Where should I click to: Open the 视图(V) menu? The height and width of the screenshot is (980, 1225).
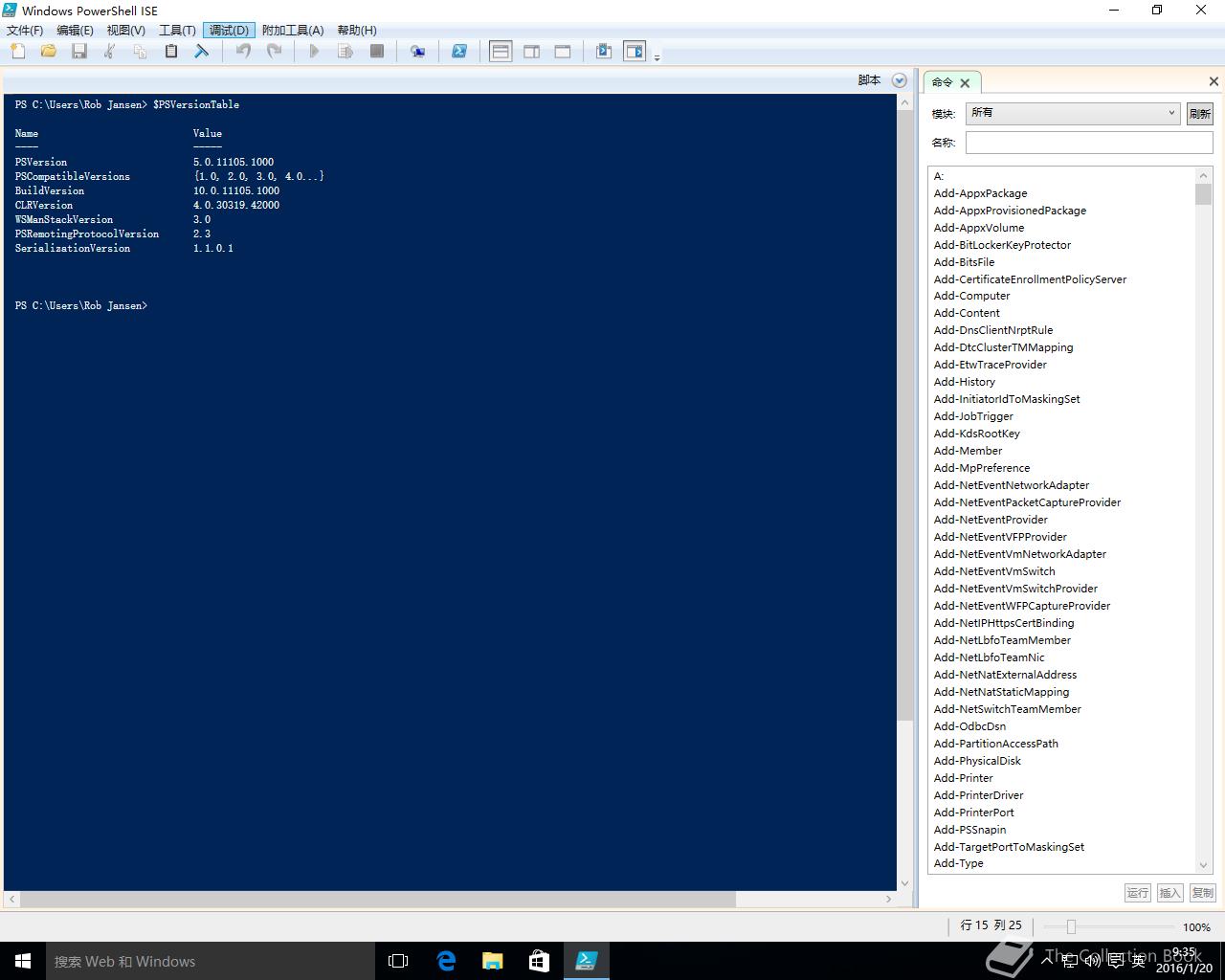pos(125,31)
